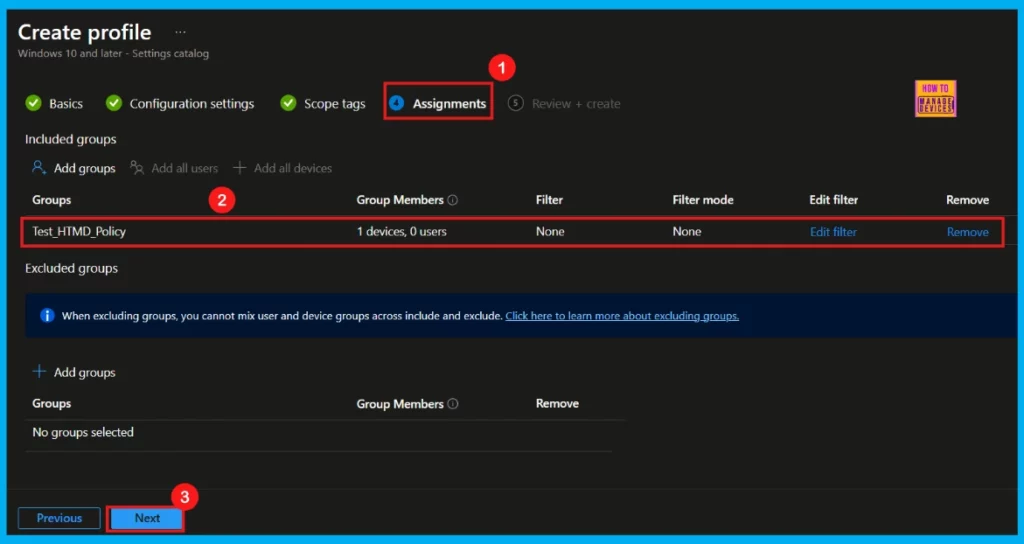This screenshot has width=1024, height=544.
Task: Click the Edit filter column header
Action: 834,200
